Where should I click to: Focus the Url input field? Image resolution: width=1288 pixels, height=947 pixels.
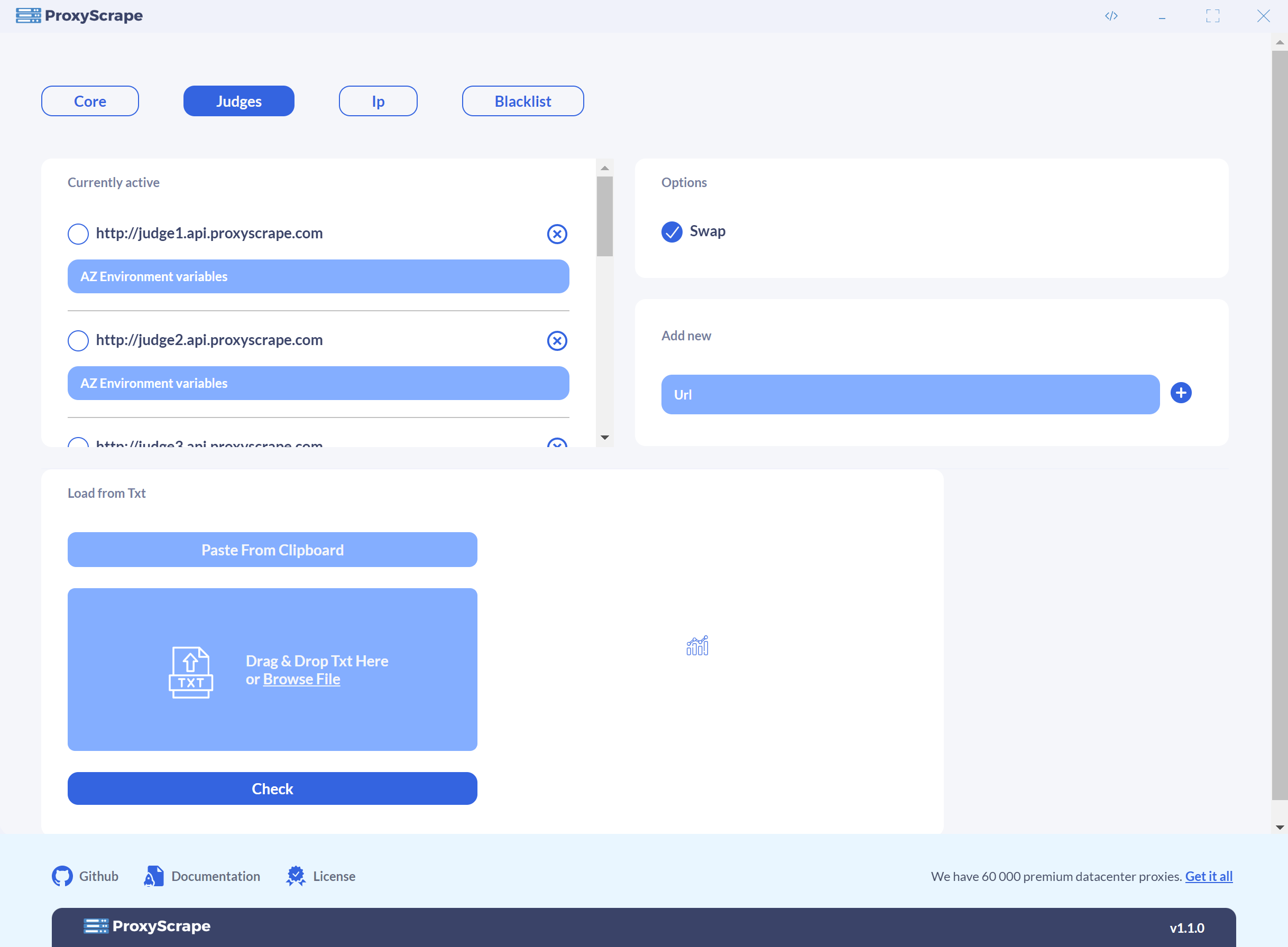tap(910, 394)
